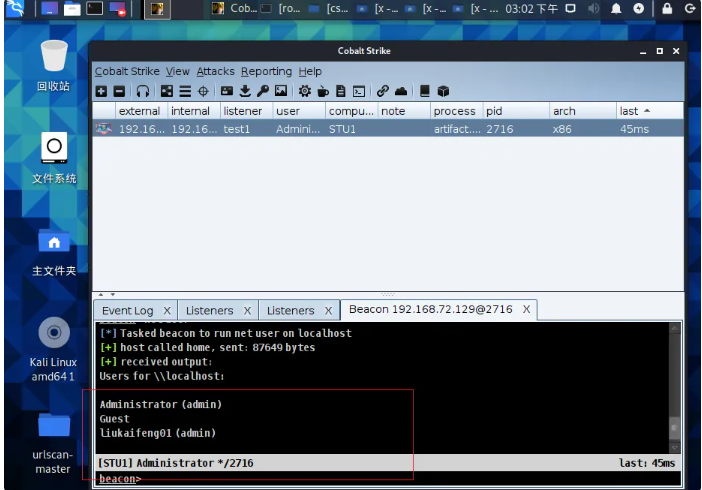Click the book help icon in toolbar

(x=424, y=91)
